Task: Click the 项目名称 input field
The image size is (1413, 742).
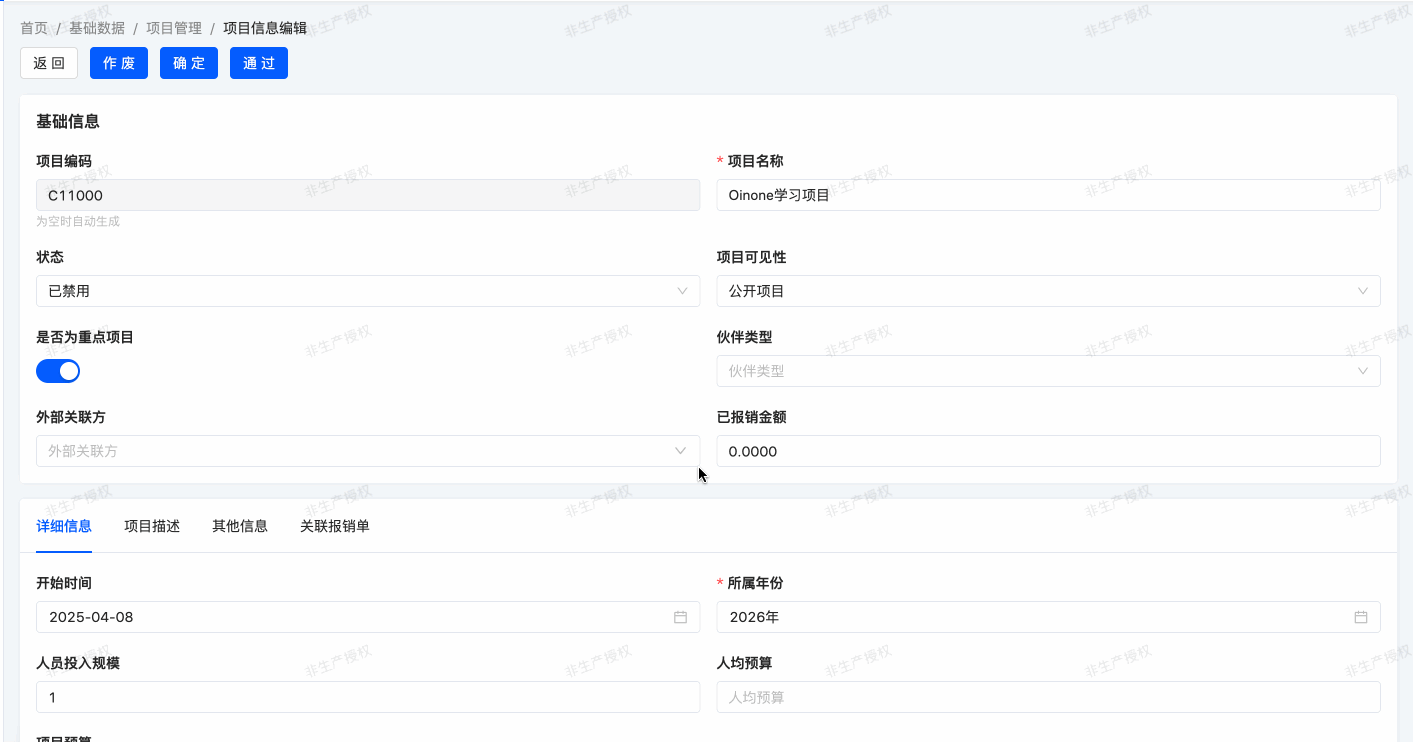Action: point(1047,195)
